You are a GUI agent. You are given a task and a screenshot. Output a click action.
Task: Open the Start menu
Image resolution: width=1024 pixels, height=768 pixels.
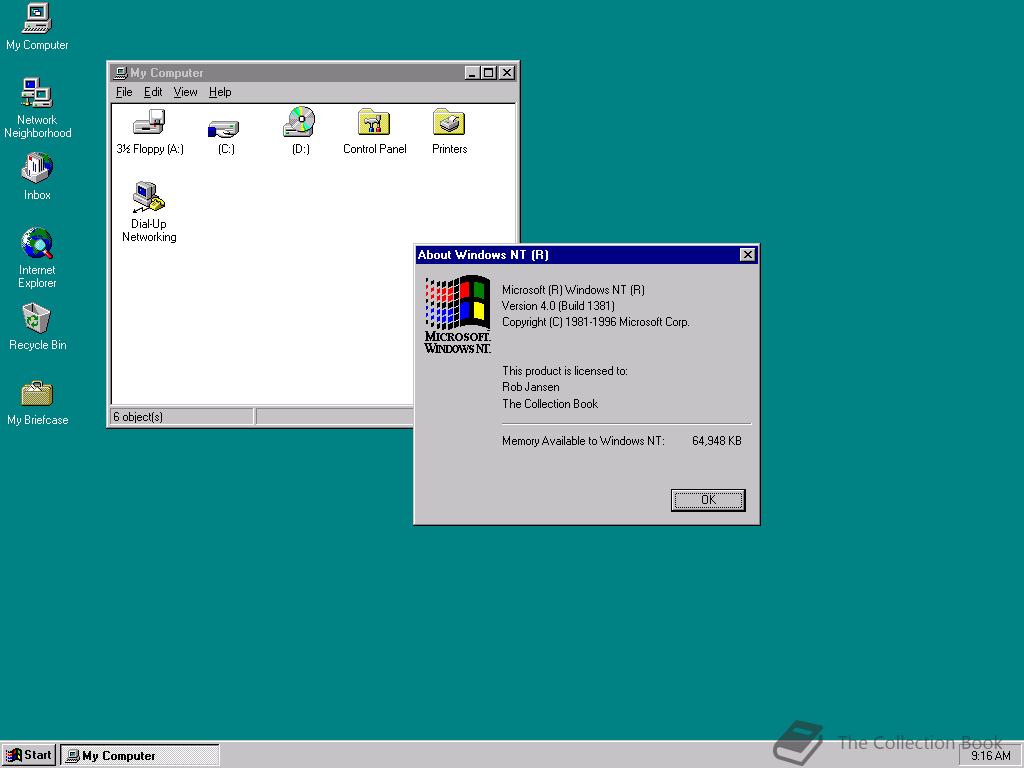coord(28,754)
